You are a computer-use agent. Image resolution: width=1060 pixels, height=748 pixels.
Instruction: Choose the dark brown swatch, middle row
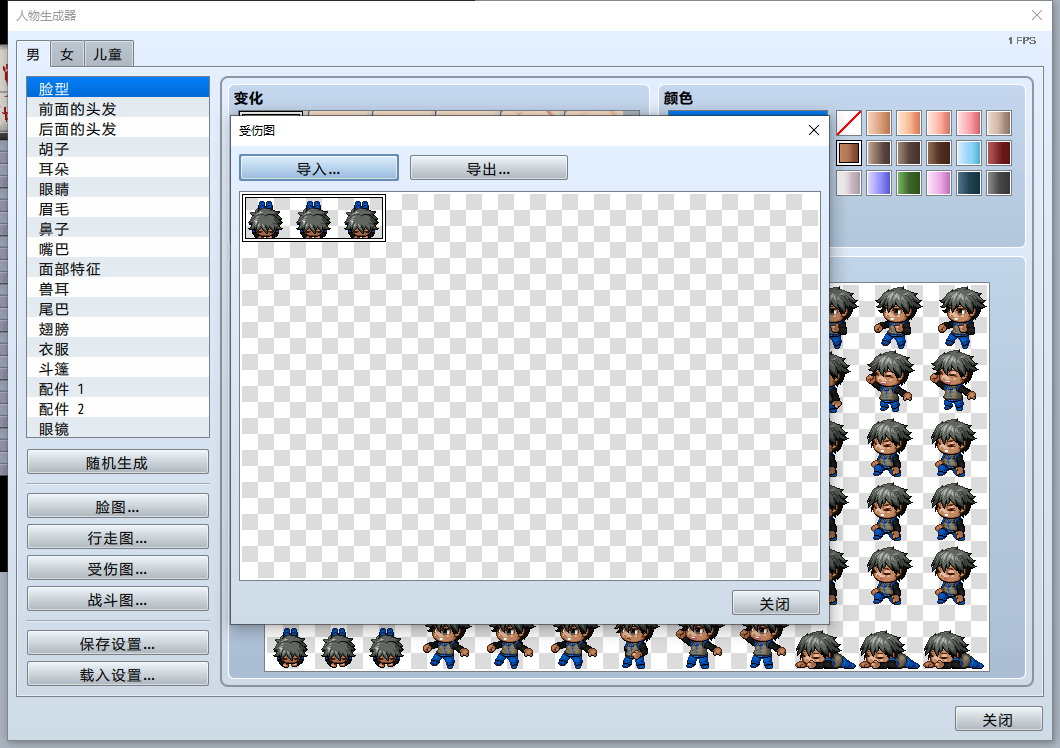(x=909, y=153)
